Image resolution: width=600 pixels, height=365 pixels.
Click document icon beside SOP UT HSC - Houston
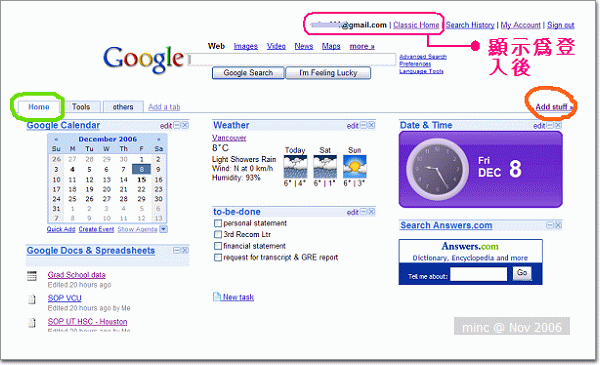click(32, 323)
